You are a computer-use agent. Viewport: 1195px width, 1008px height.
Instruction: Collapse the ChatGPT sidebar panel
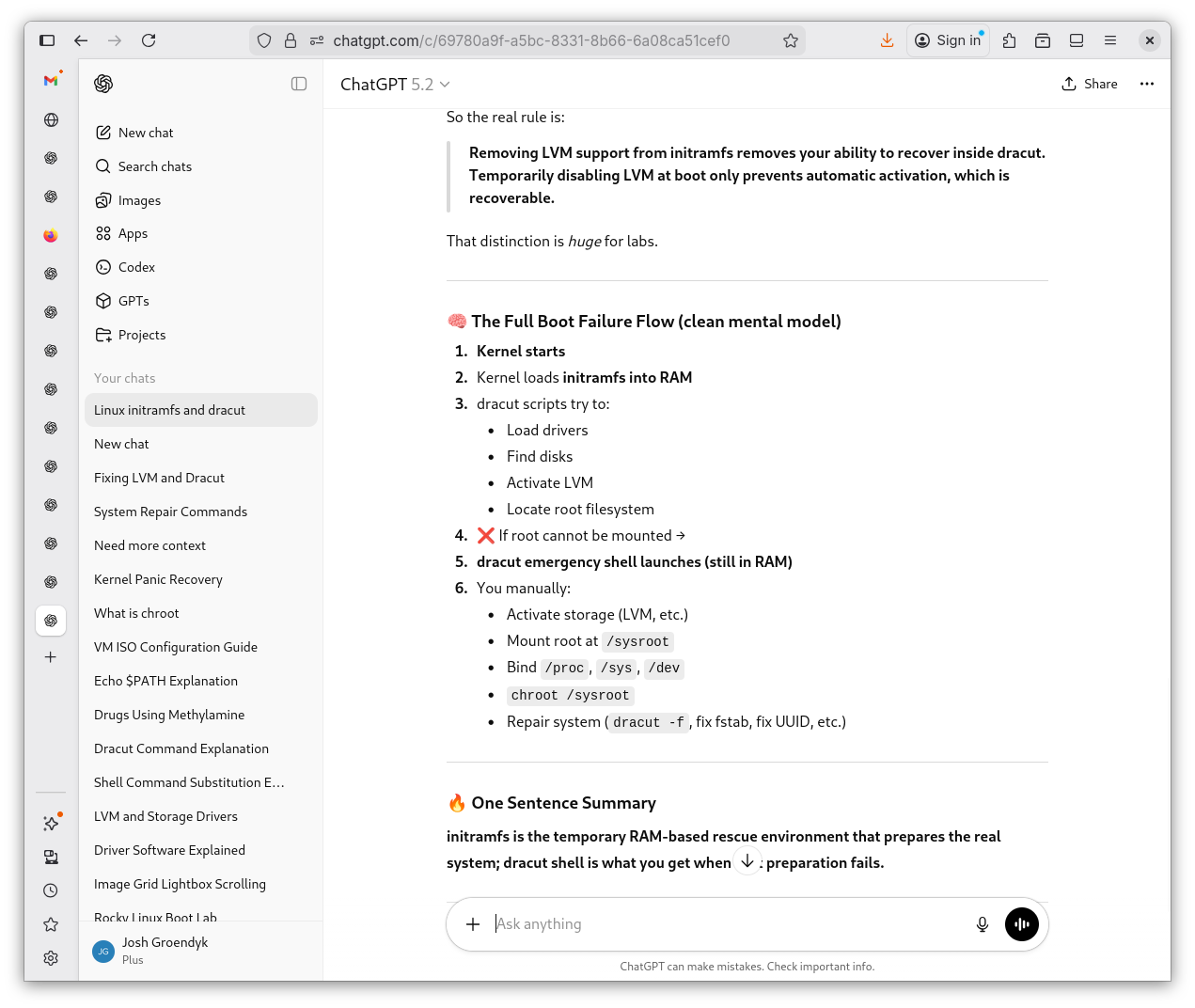299,84
